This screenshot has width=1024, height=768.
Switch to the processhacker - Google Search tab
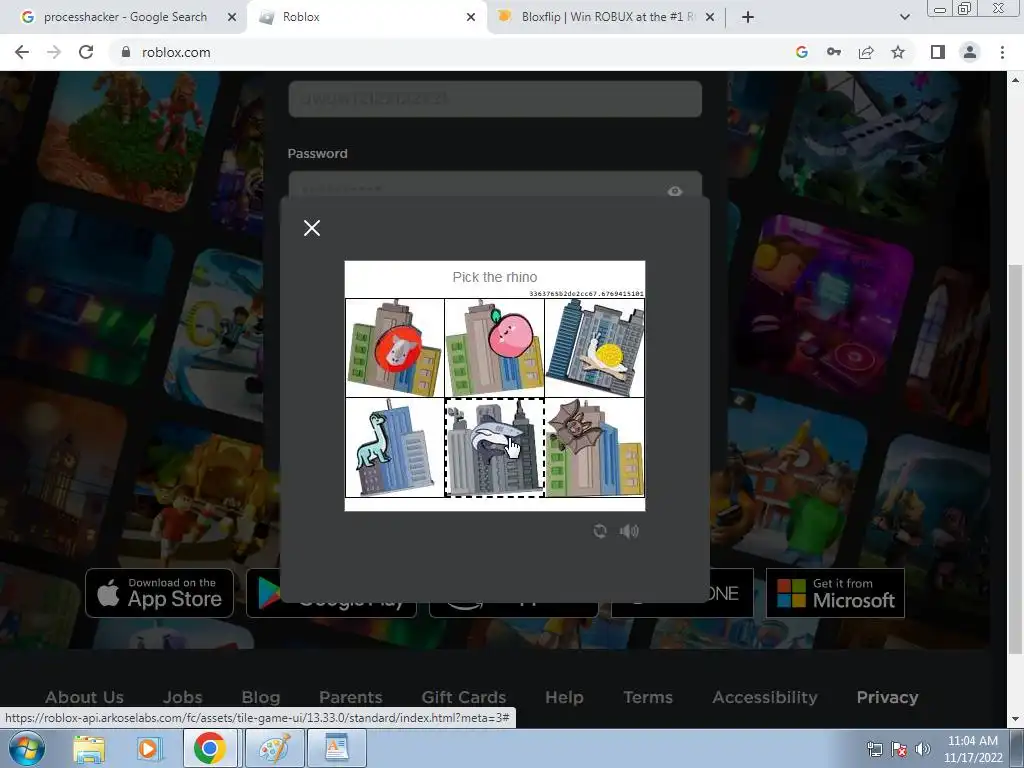point(124,17)
